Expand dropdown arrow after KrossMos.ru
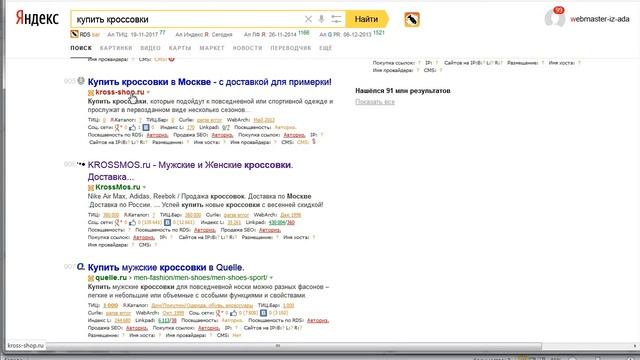640x360 pixels. (144, 188)
